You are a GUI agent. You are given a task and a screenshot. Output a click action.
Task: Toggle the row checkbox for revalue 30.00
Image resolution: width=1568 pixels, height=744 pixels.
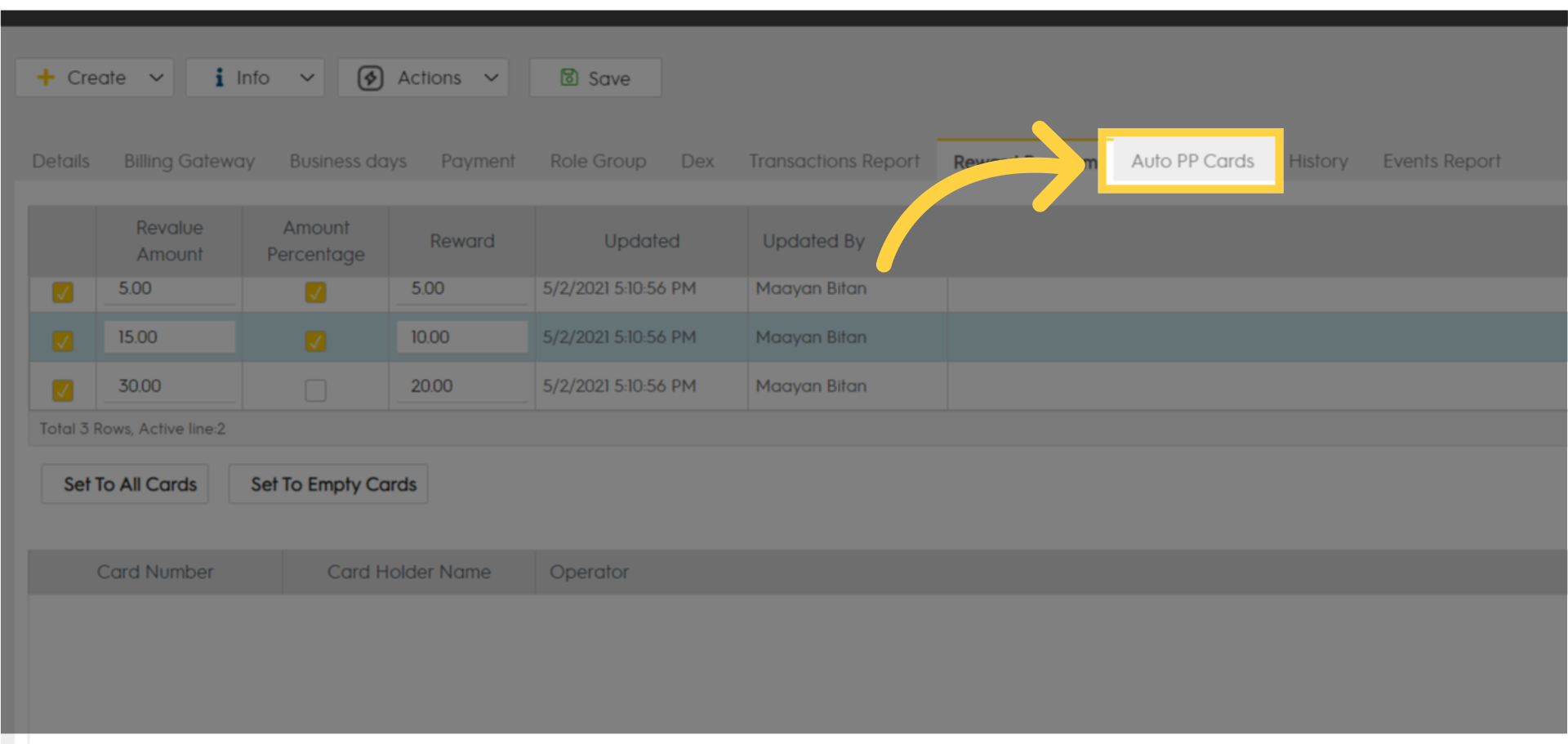pos(63,390)
